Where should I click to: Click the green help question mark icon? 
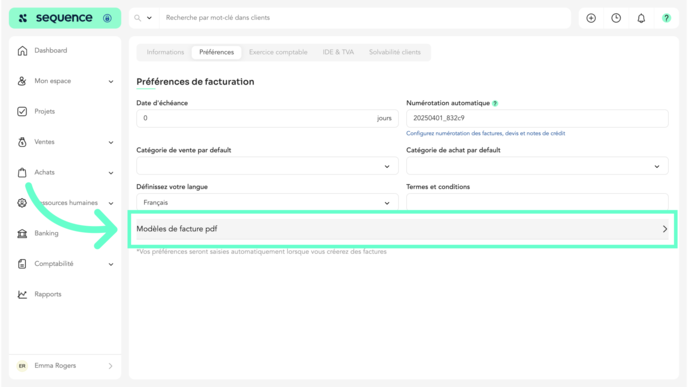666,18
